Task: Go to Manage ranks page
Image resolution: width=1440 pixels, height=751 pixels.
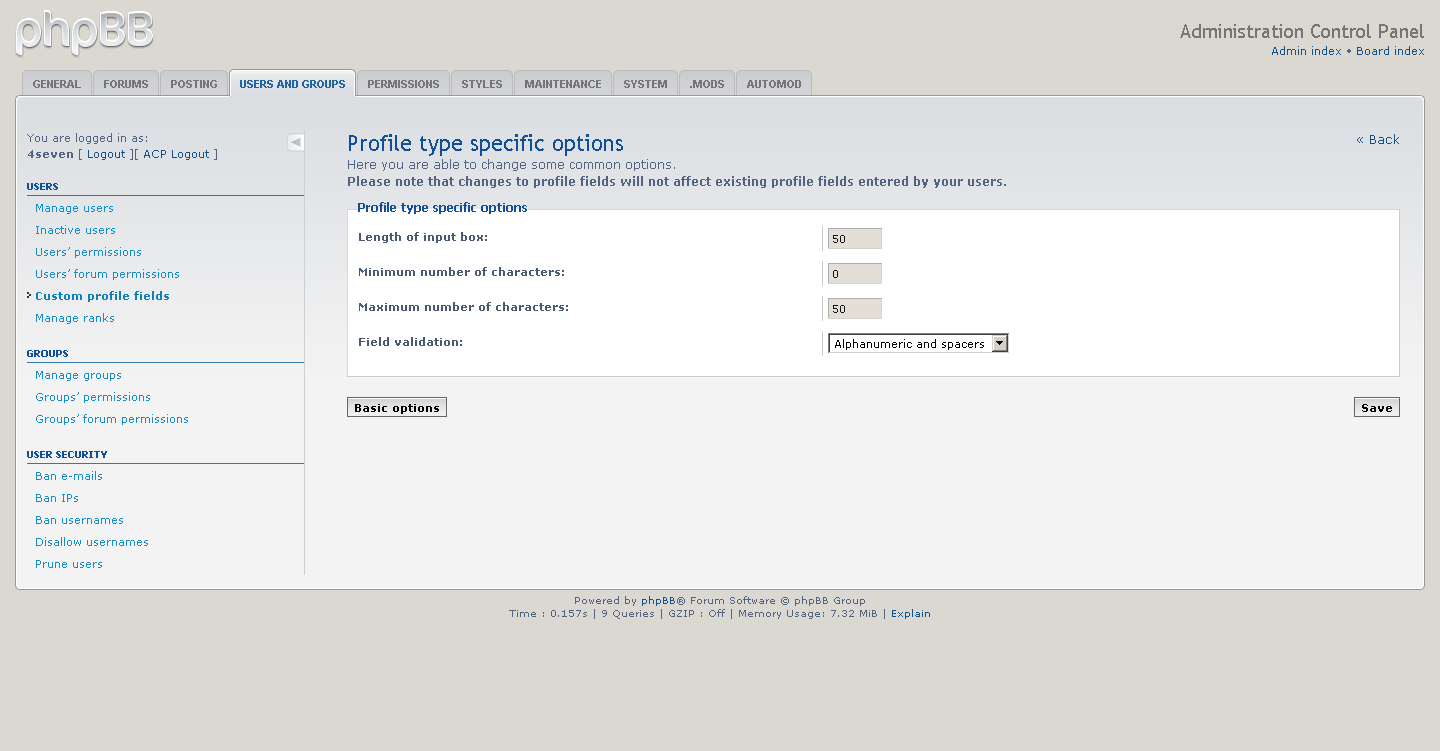Action: [x=75, y=318]
